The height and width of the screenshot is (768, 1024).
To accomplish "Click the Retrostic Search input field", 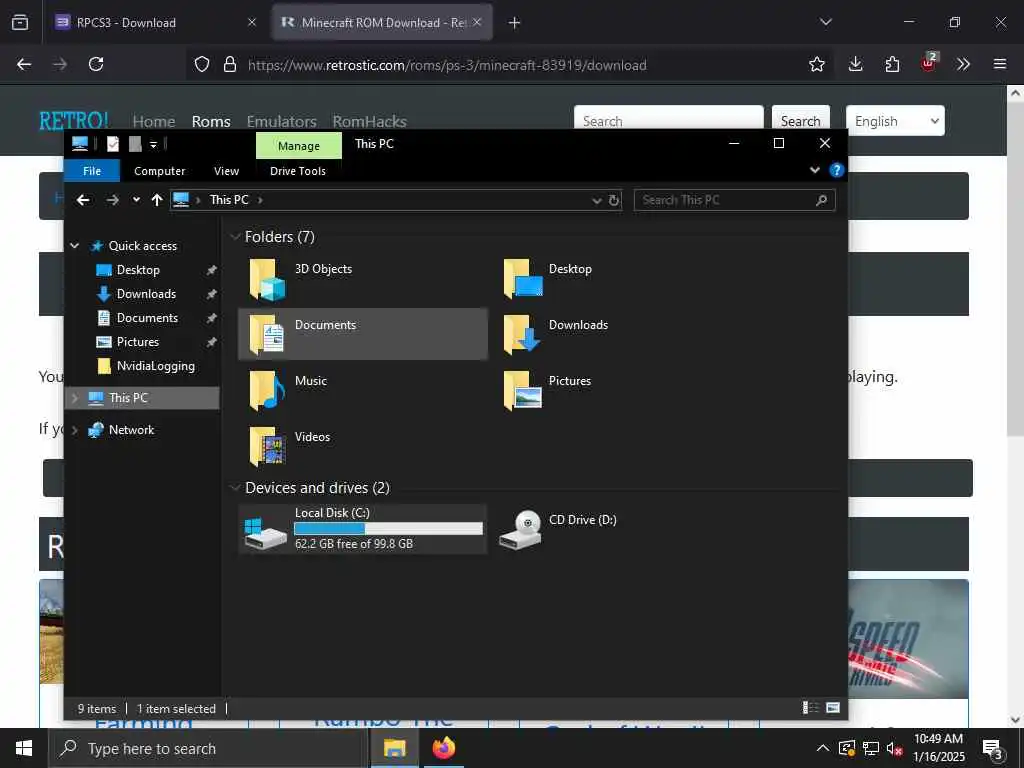I will tap(669, 120).
